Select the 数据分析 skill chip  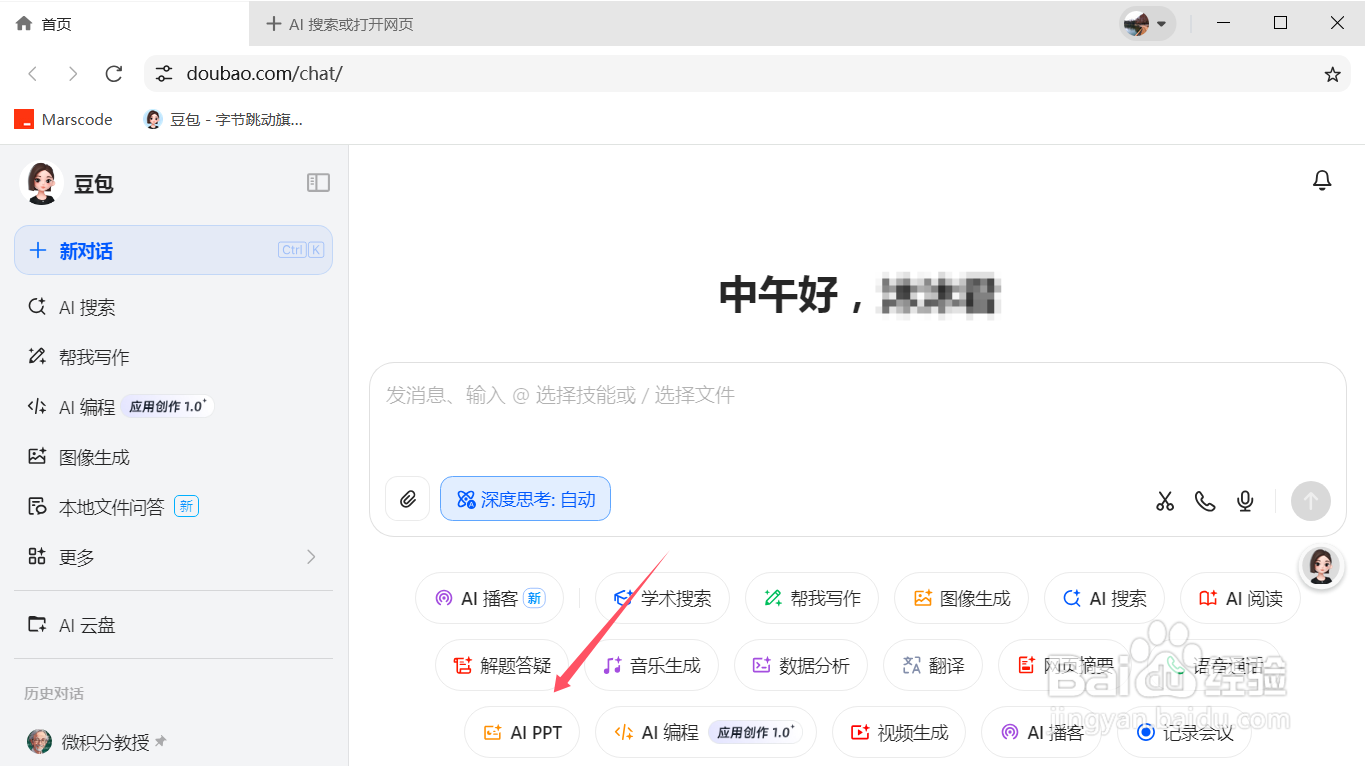[800, 665]
